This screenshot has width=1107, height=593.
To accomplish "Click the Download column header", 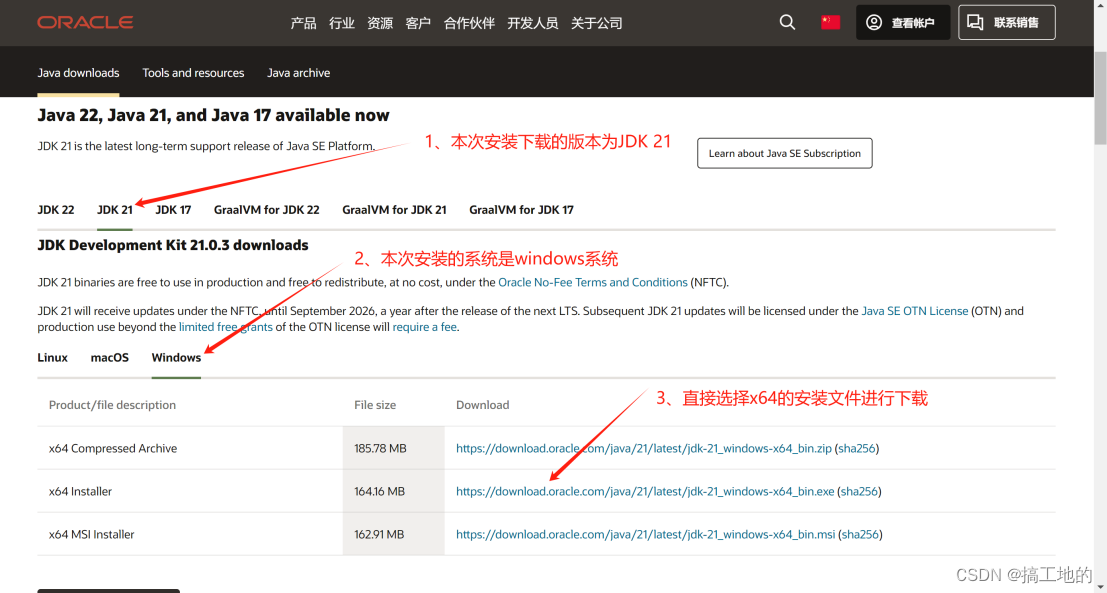I will click(483, 405).
